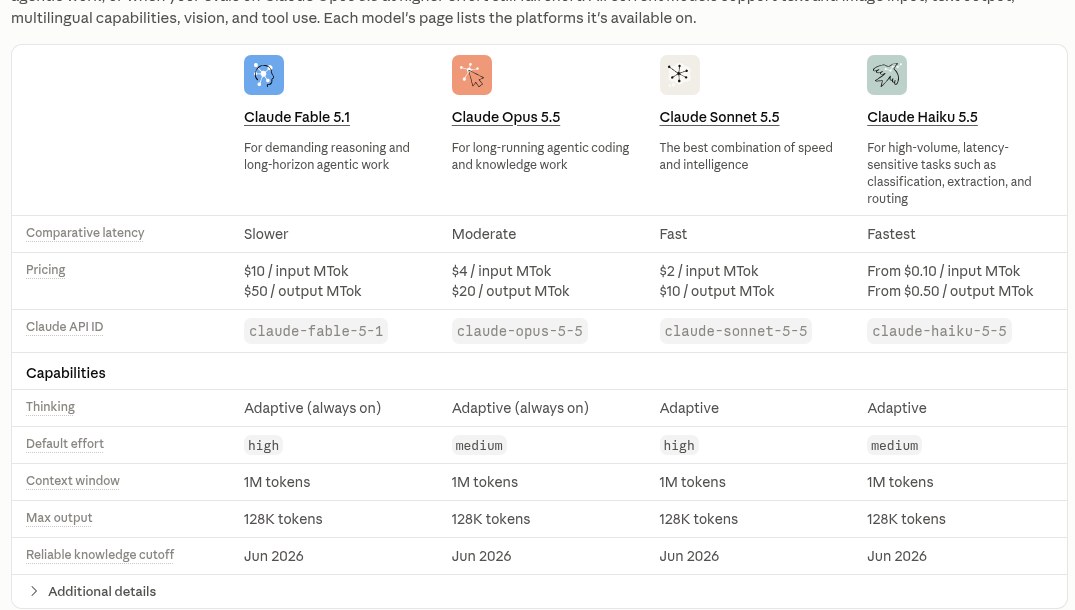
Task: Open the Claude Fable 5.1 model link
Action: click(297, 117)
